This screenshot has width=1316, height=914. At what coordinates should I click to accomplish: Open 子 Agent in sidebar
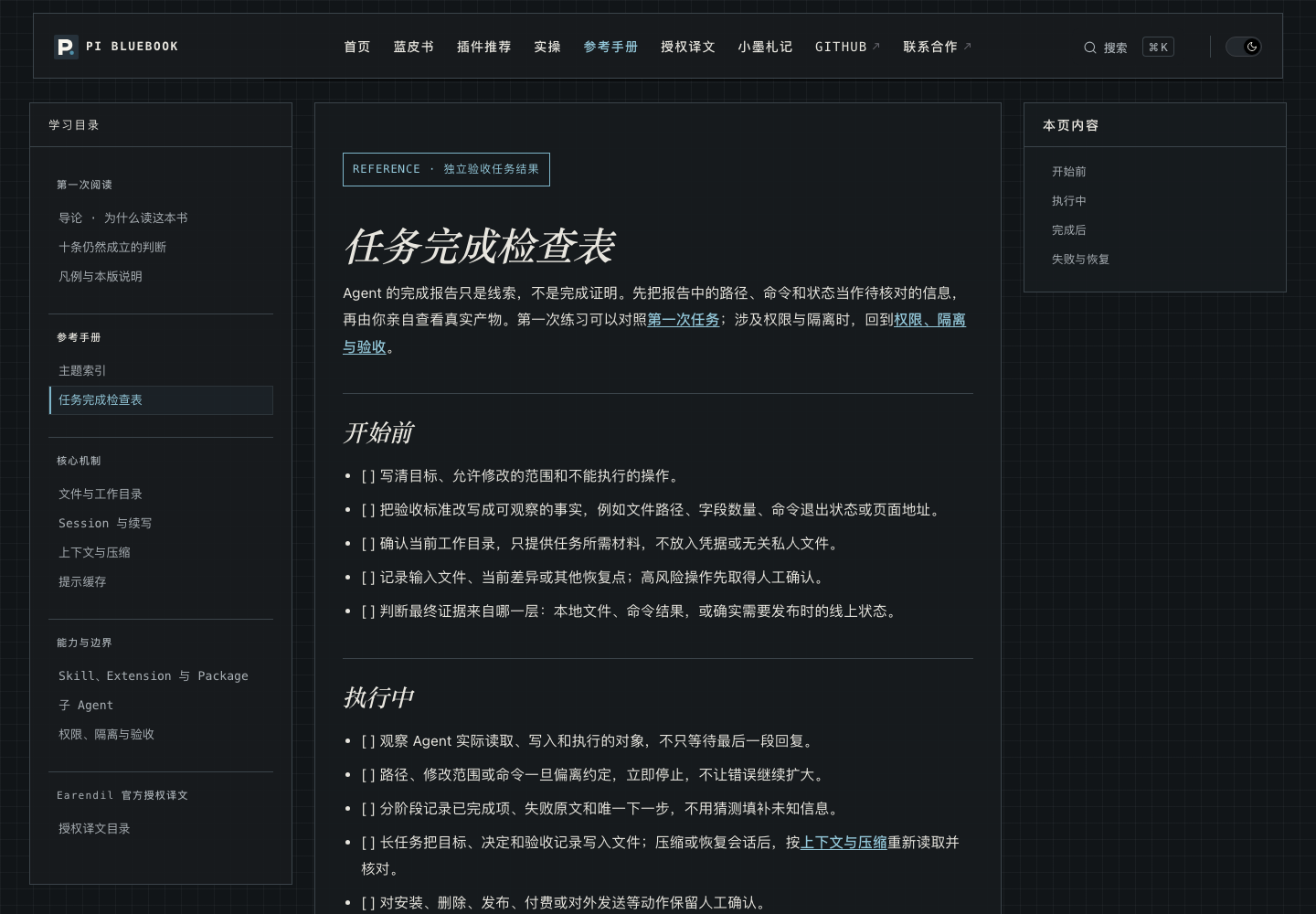[86, 705]
